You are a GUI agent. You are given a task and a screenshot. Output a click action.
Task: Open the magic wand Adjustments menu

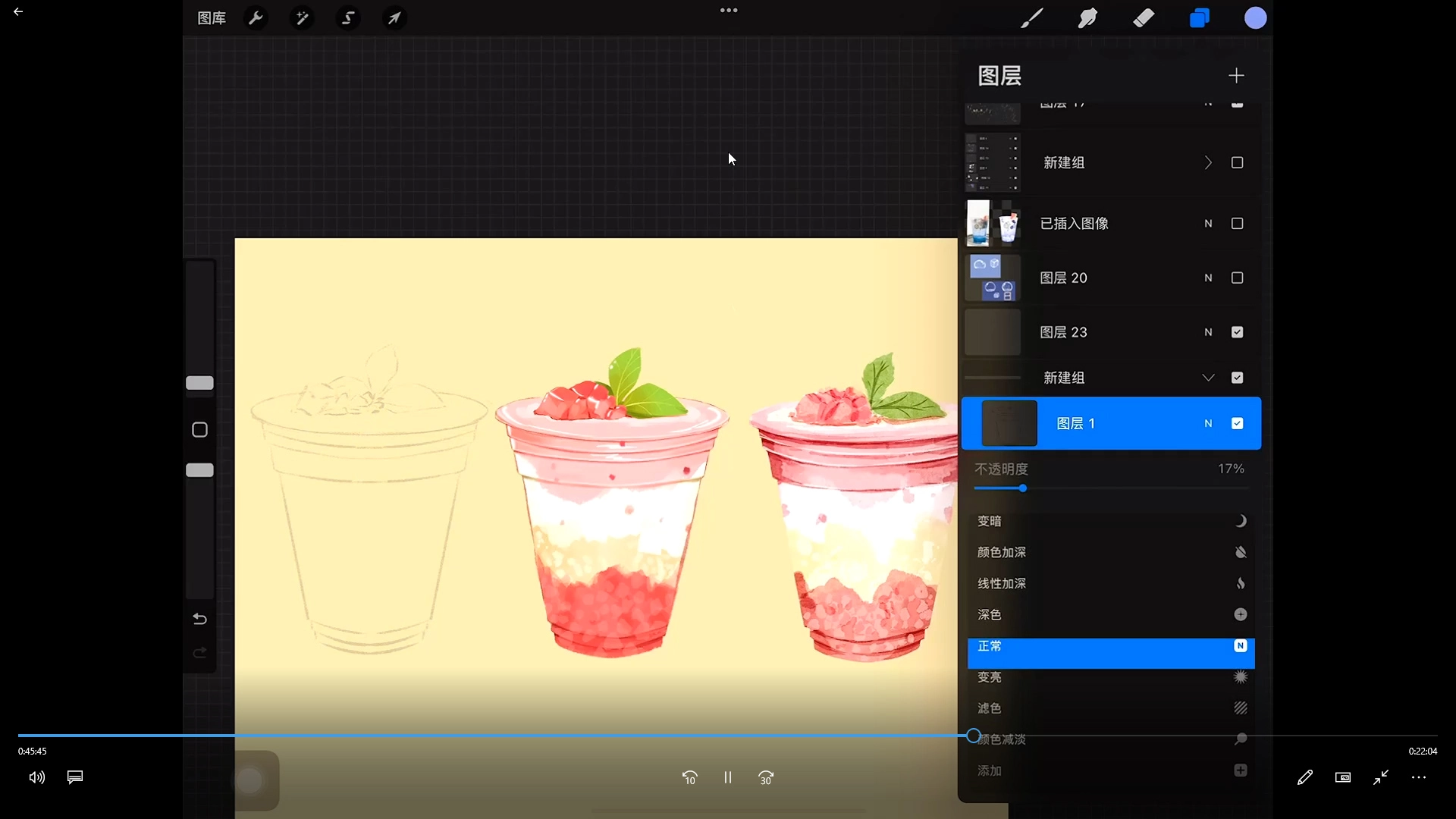tap(302, 18)
